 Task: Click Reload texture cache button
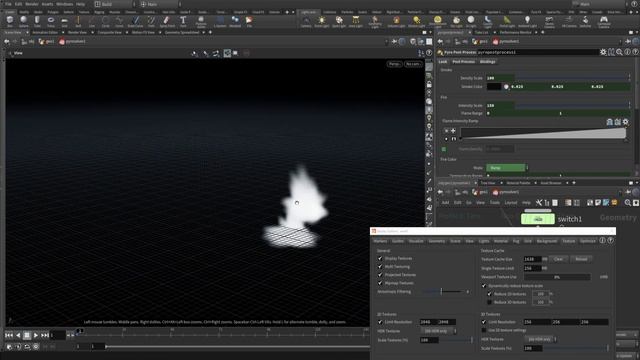point(581,259)
